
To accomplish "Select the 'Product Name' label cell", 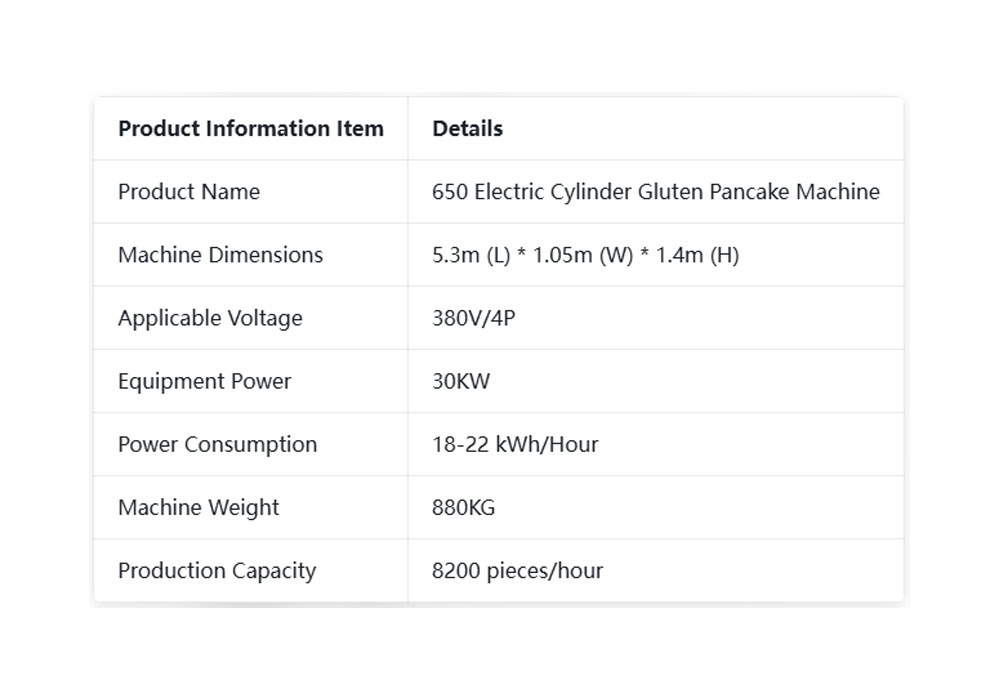I will coord(189,192).
